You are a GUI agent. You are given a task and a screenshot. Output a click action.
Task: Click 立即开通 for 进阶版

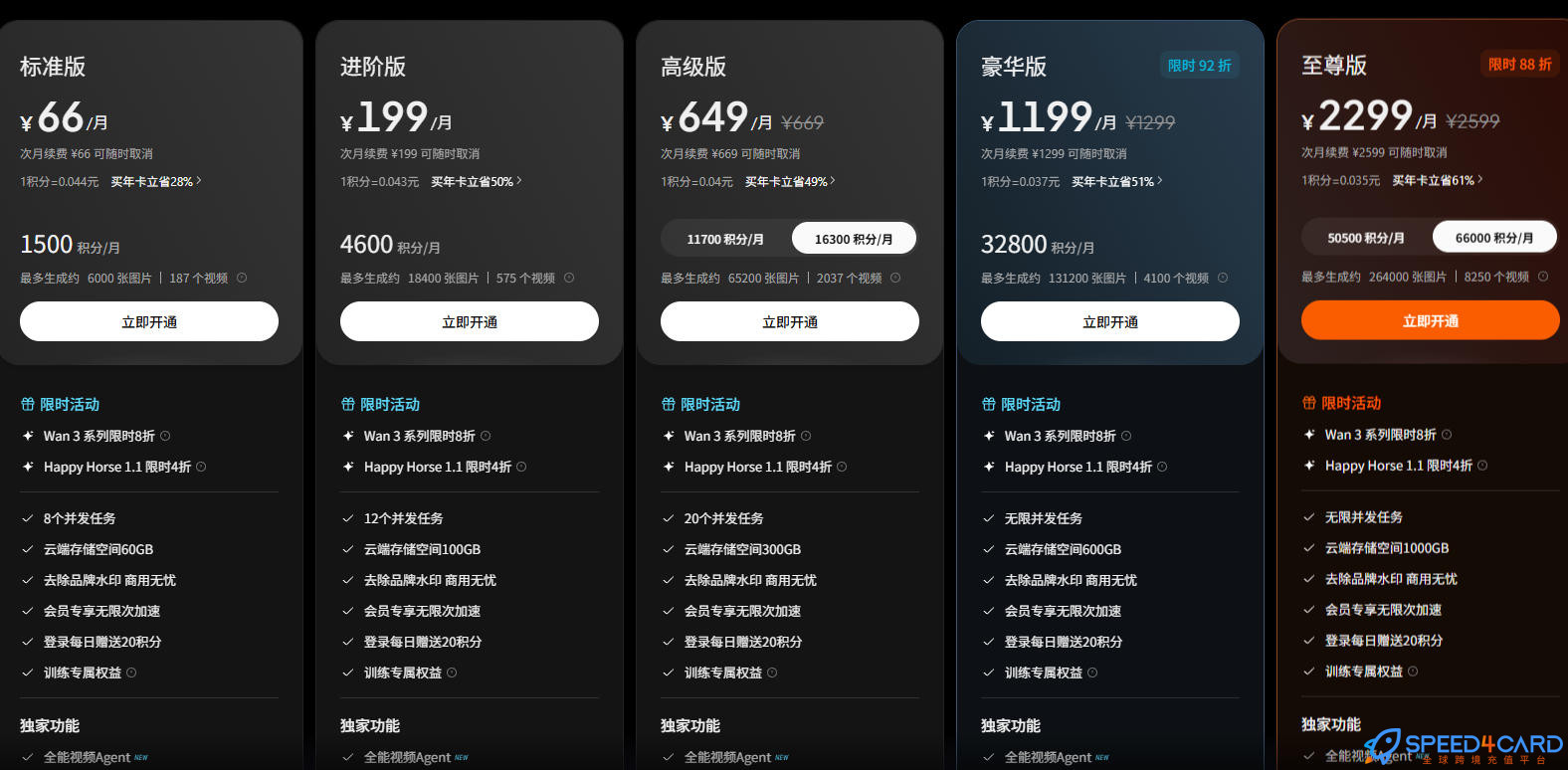coord(470,321)
